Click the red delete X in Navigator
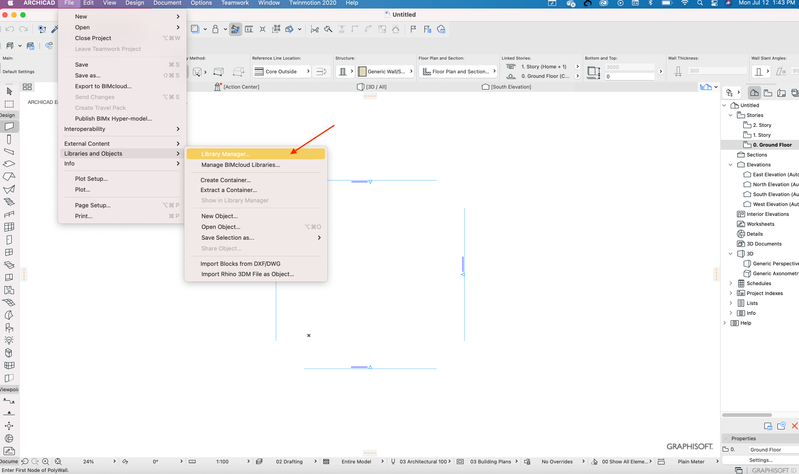 794,426
